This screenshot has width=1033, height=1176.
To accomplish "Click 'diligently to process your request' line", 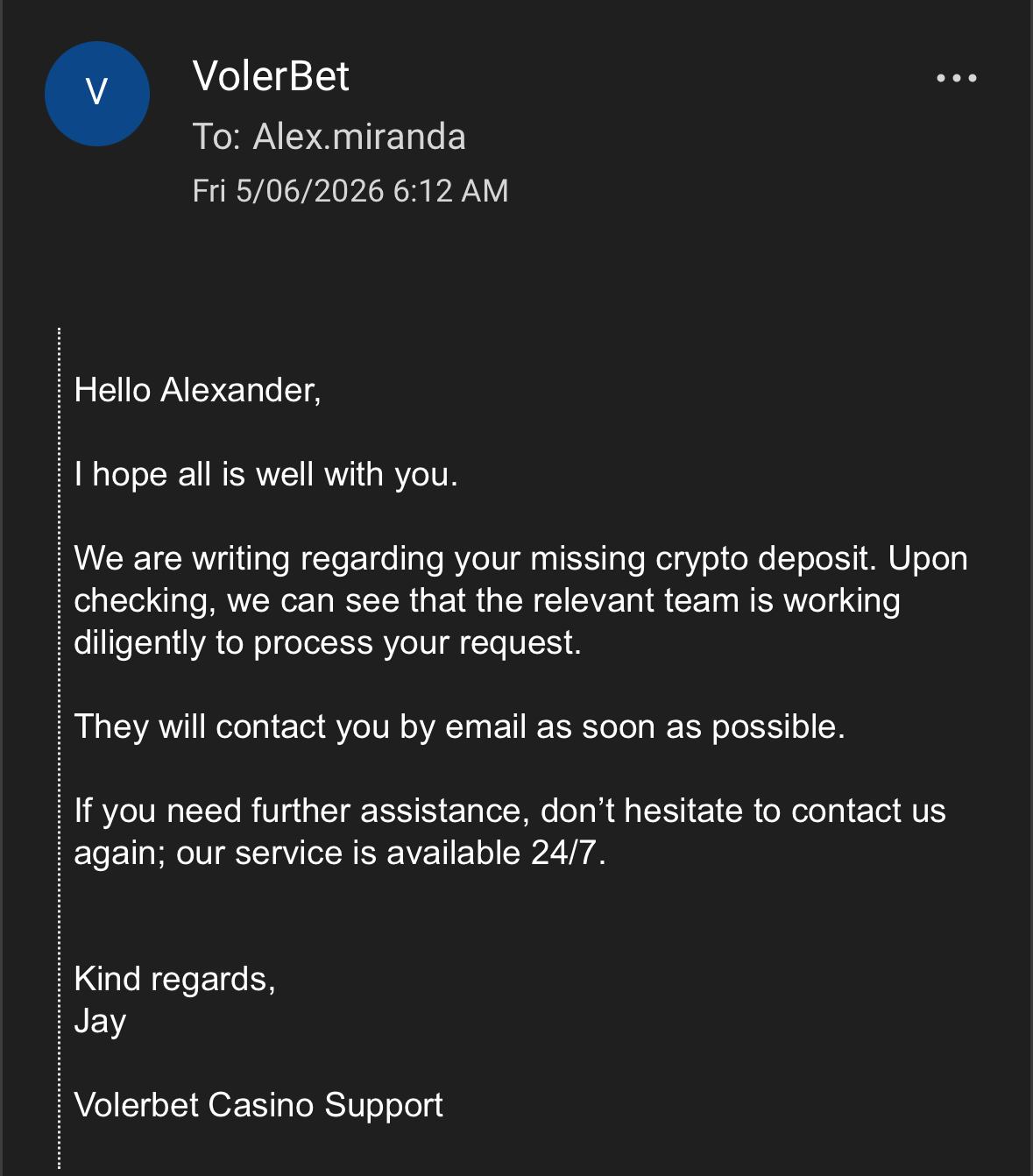I will coord(328,642).
